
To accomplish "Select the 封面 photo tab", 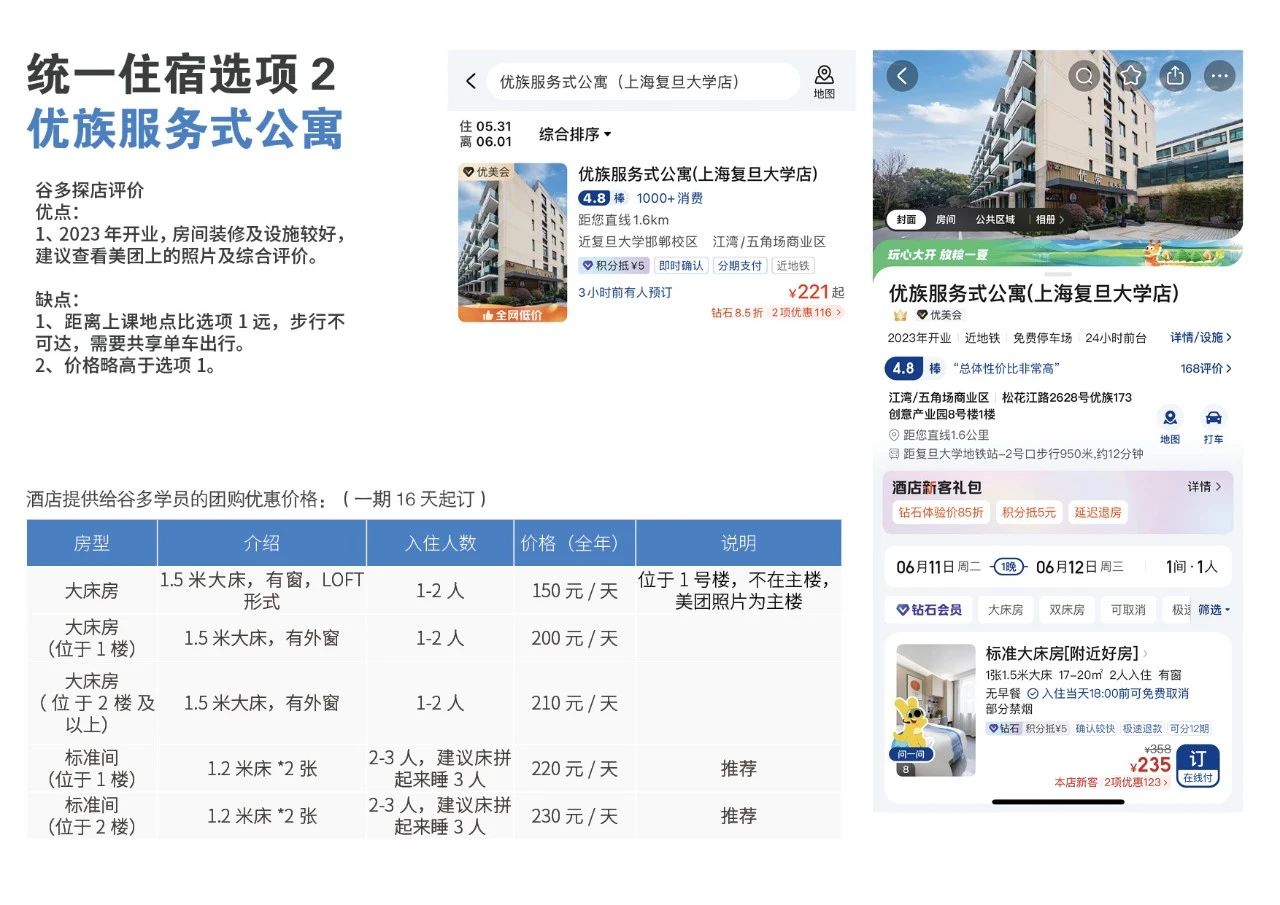I will pos(905,220).
